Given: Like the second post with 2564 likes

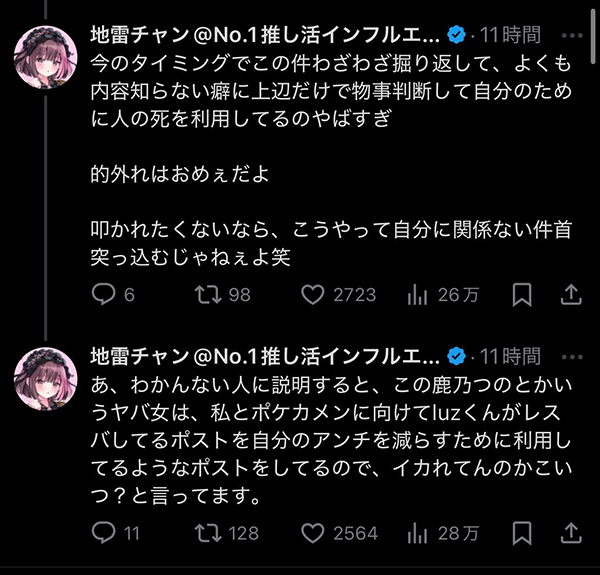Looking at the screenshot, I should click(x=314, y=531).
